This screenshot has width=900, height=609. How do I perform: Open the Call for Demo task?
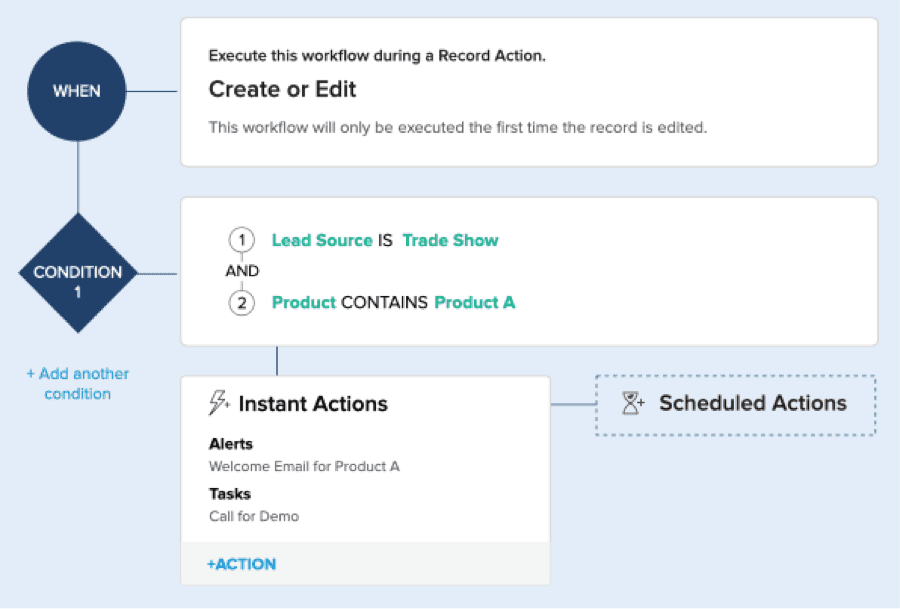tap(254, 516)
